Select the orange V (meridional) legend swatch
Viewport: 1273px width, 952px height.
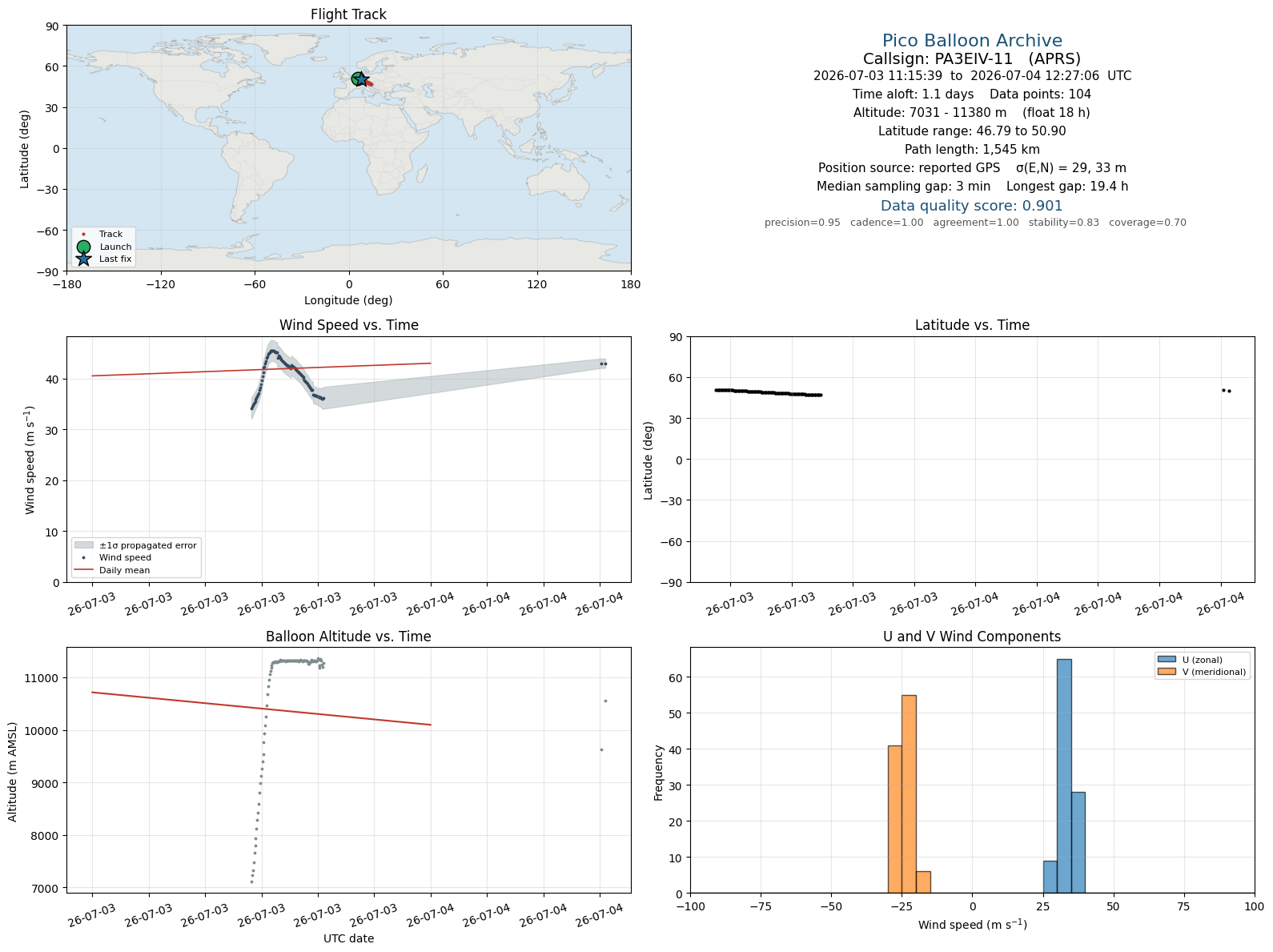pyautogui.click(x=1167, y=672)
